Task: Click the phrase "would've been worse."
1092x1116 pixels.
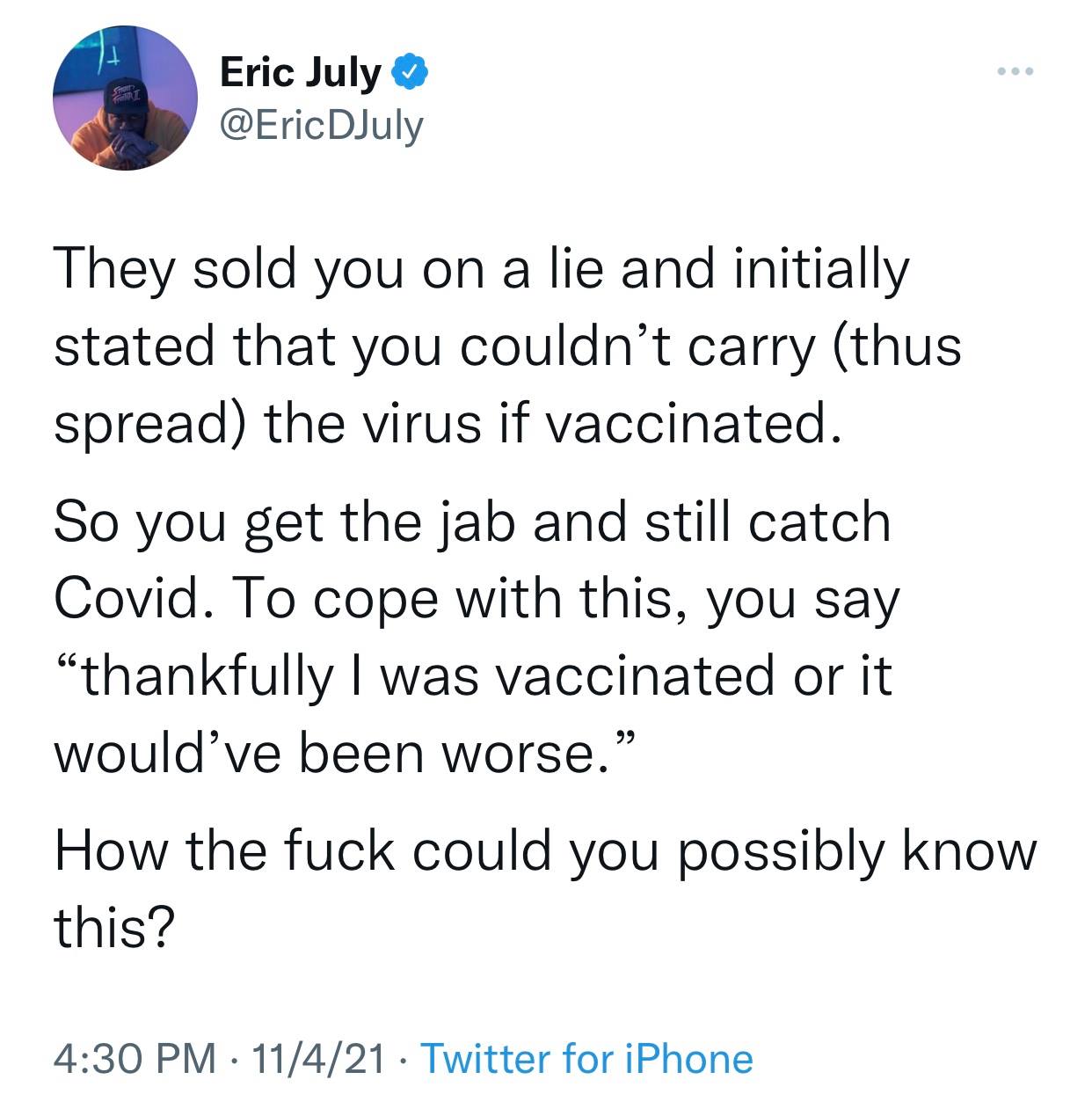Action: click(343, 753)
